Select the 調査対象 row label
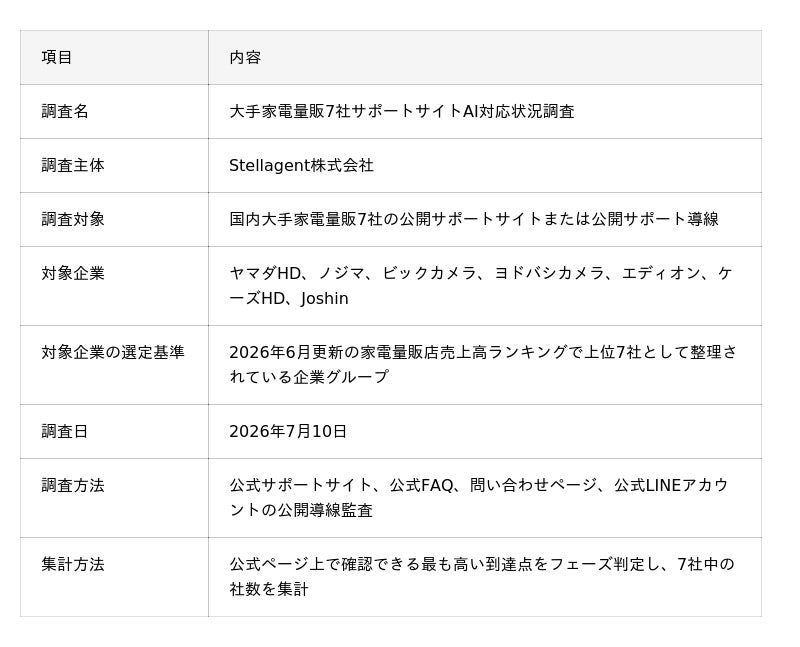 (x=73, y=219)
